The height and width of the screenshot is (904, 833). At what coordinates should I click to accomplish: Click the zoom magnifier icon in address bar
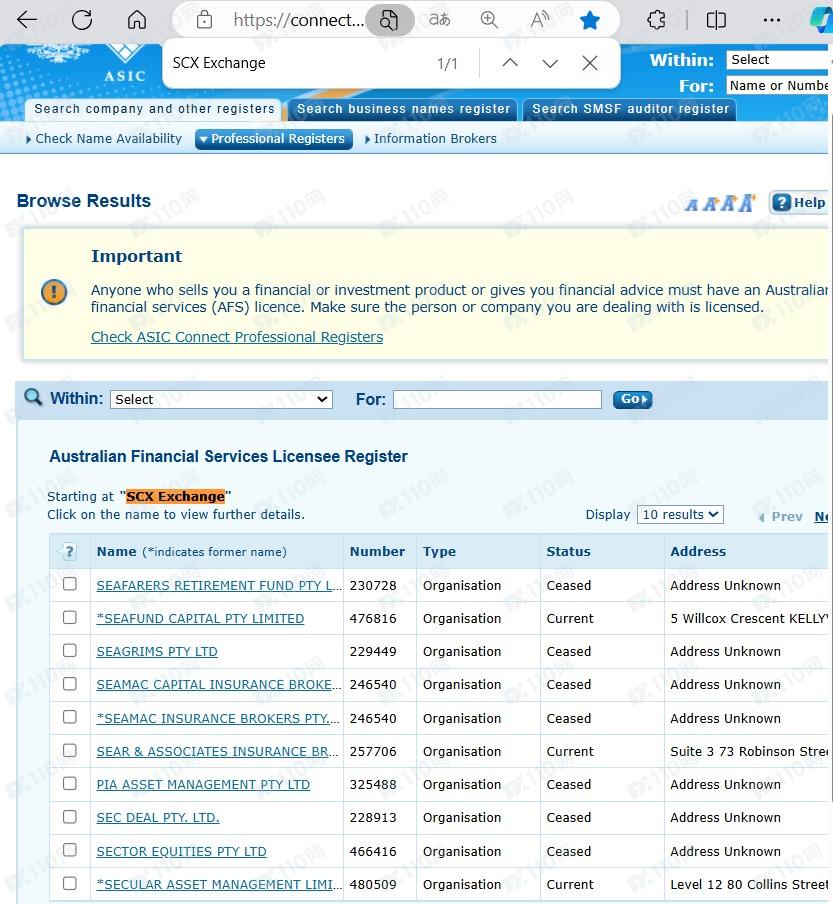click(x=489, y=20)
